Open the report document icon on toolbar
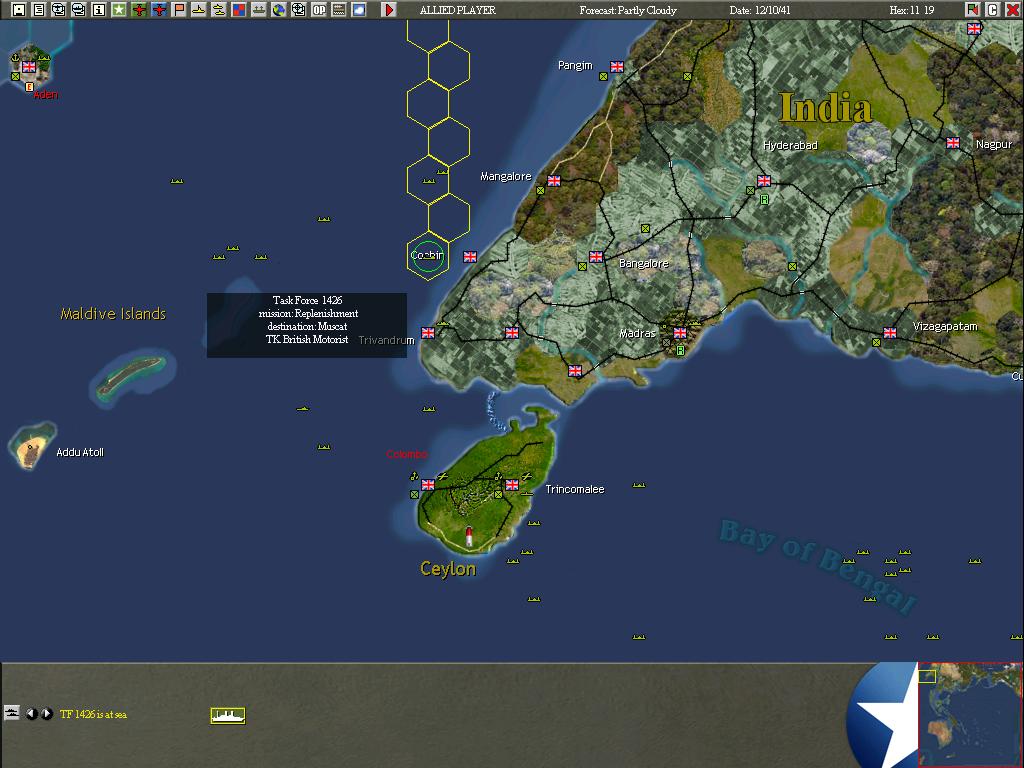The width and height of the screenshot is (1024, 768). point(38,8)
